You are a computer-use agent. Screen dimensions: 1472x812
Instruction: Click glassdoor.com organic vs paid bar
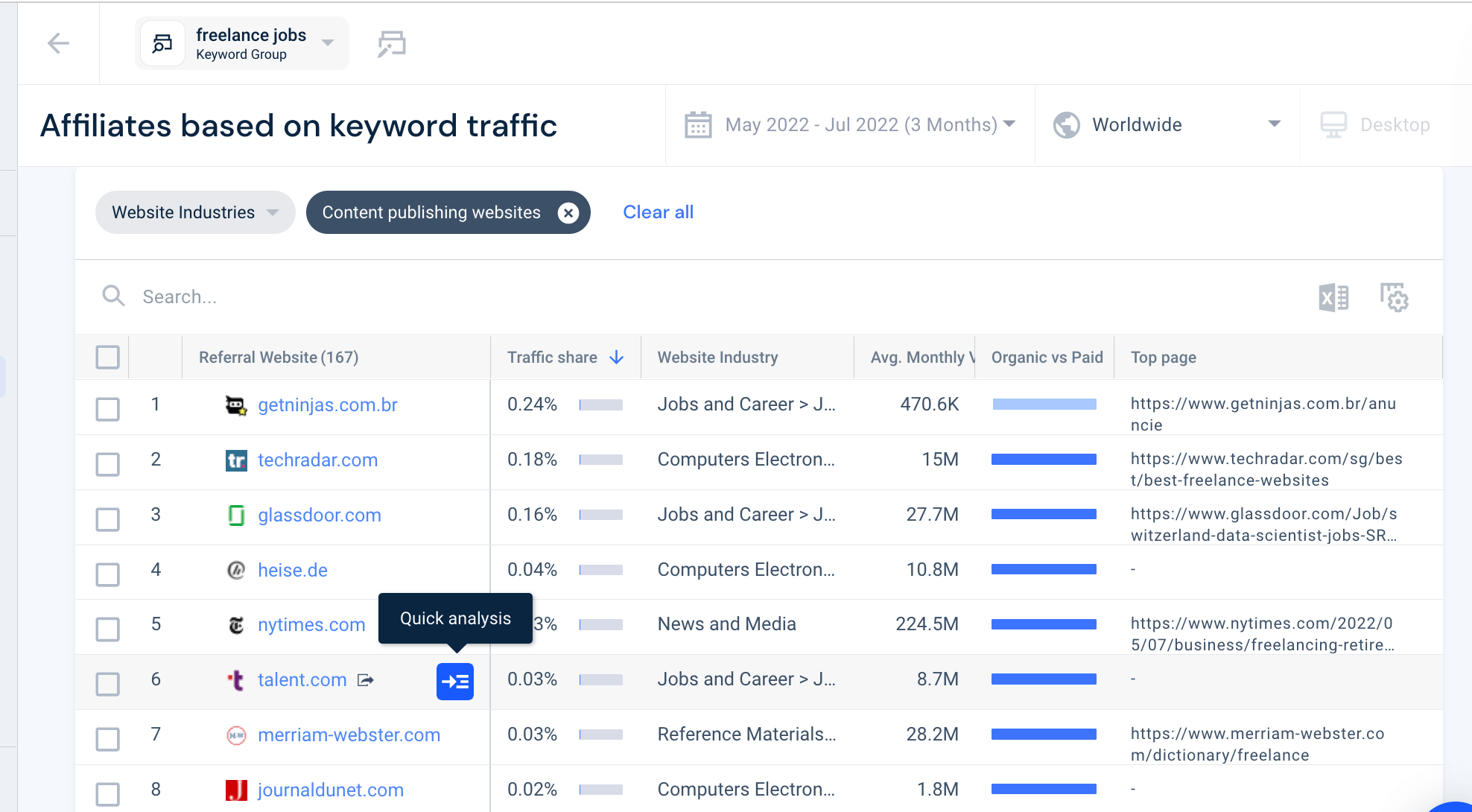(1044, 514)
